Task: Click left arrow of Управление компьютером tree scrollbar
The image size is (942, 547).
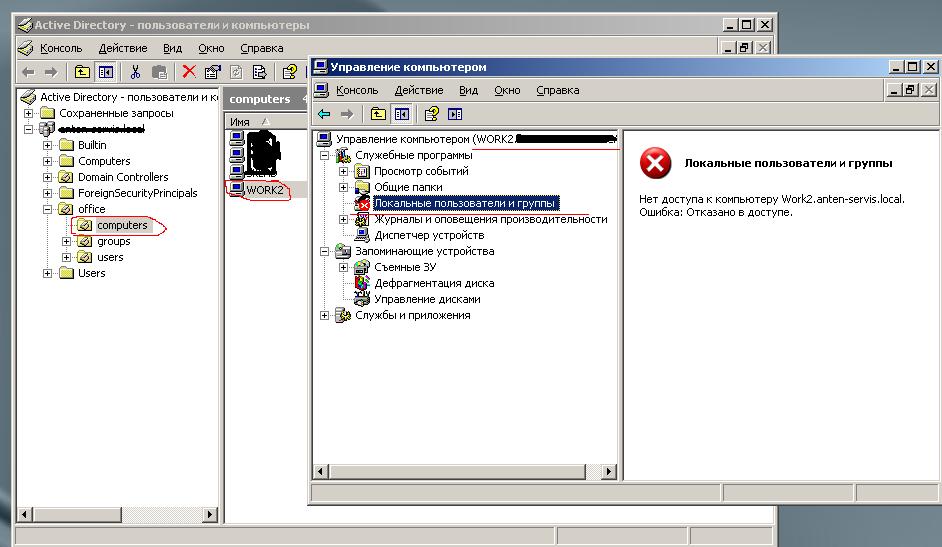Action: (x=320, y=471)
